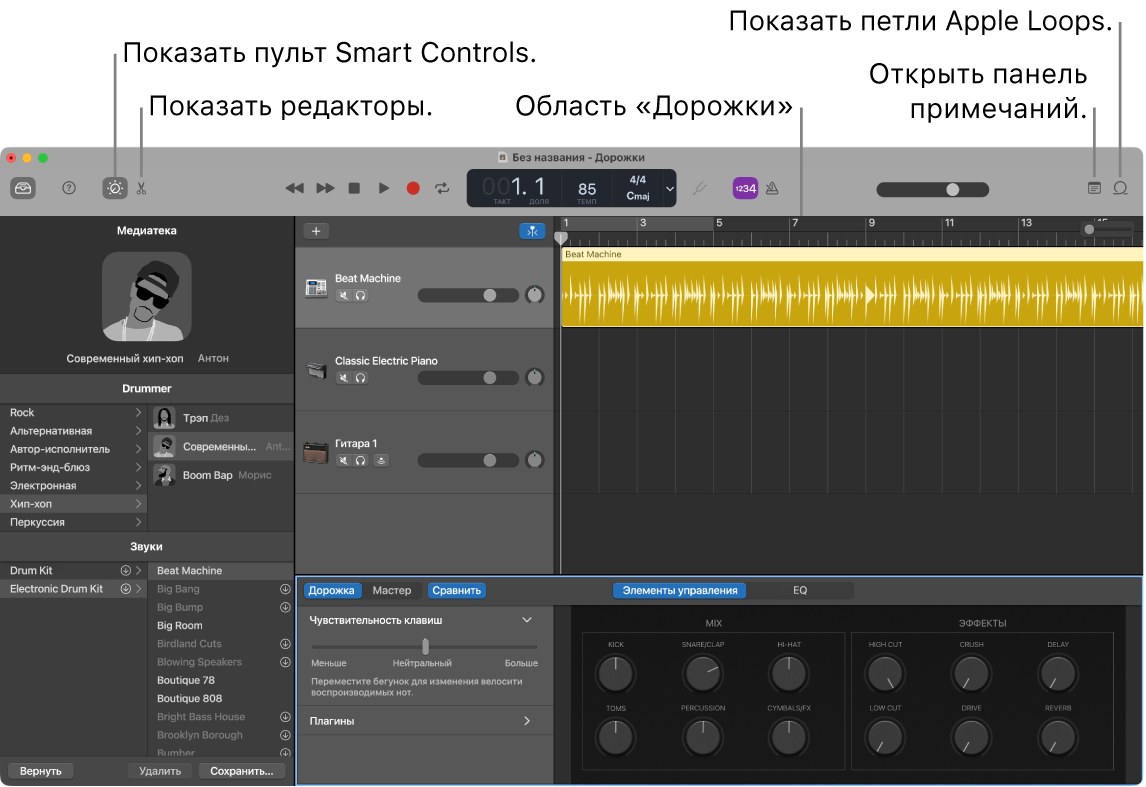
Task: Click the Media Library icon at top left
Action: 23,188
